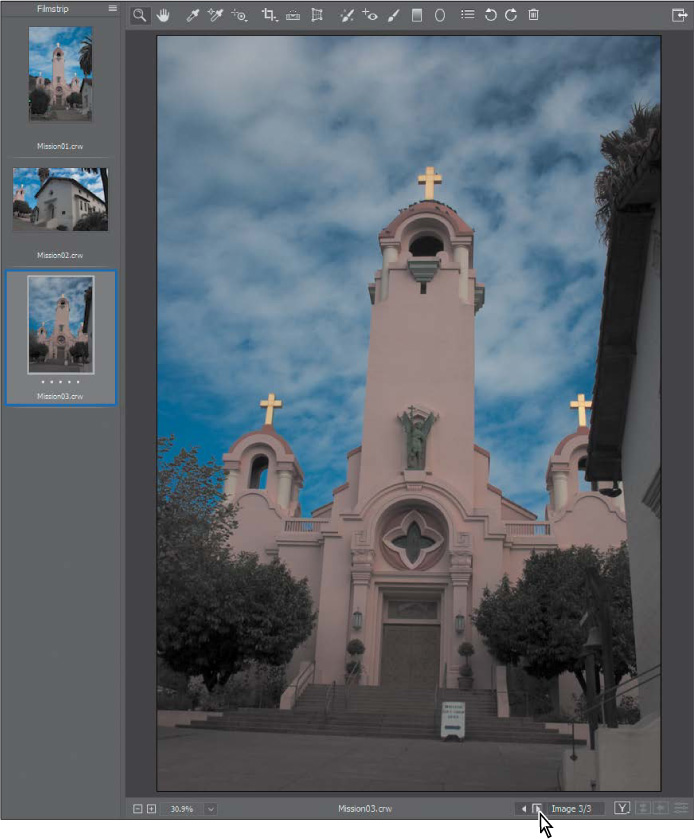Click the Mission01.crw file name label
The image size is (694, 839).
pyautogui.click(x=60, y=146)
